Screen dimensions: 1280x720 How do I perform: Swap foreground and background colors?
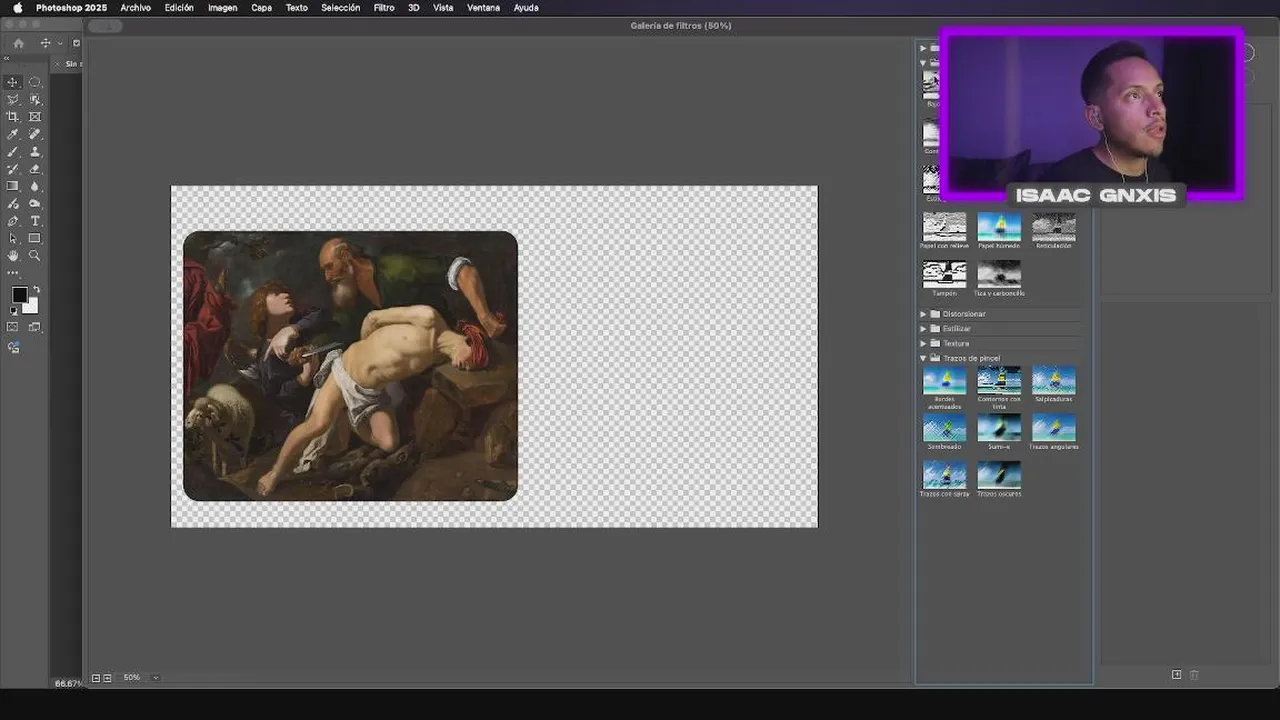(36, 289)
